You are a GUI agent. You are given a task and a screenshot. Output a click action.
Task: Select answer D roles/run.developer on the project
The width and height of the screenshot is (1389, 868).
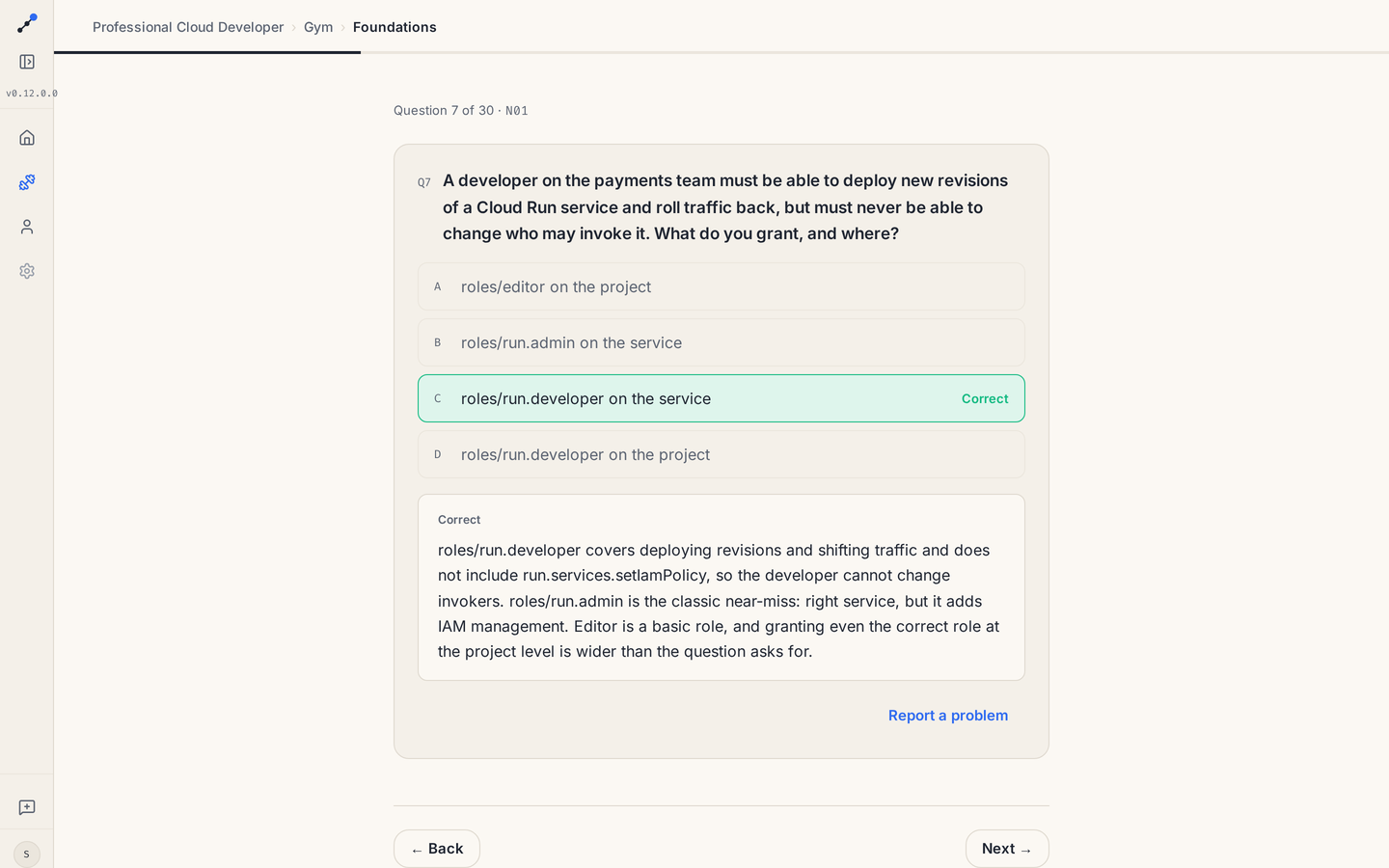point(722,454)
